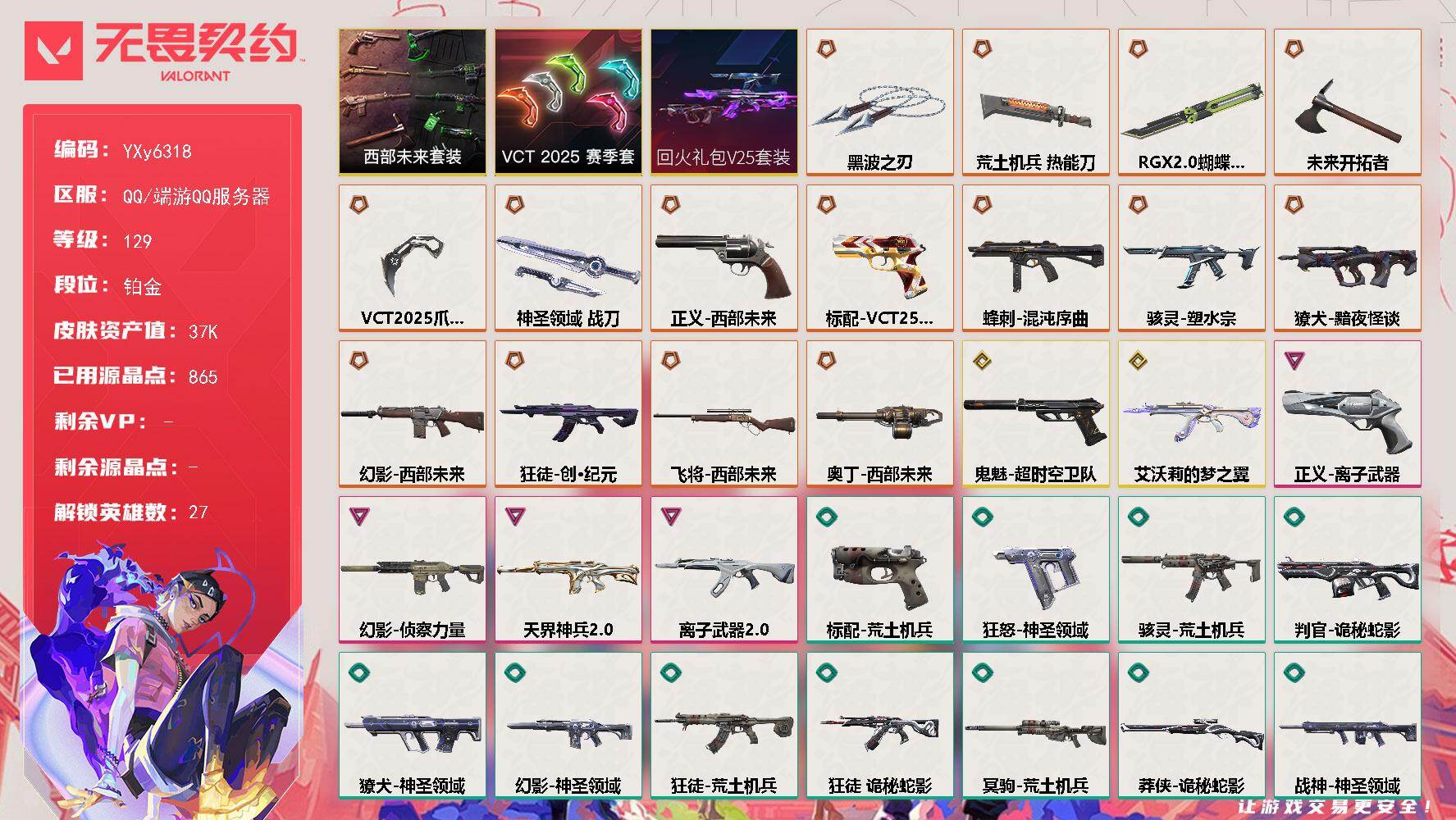1456x820 pixels.
Task: Select the 荒土机兵 热能刀 knife card
Action: [x=1035, y=102]
